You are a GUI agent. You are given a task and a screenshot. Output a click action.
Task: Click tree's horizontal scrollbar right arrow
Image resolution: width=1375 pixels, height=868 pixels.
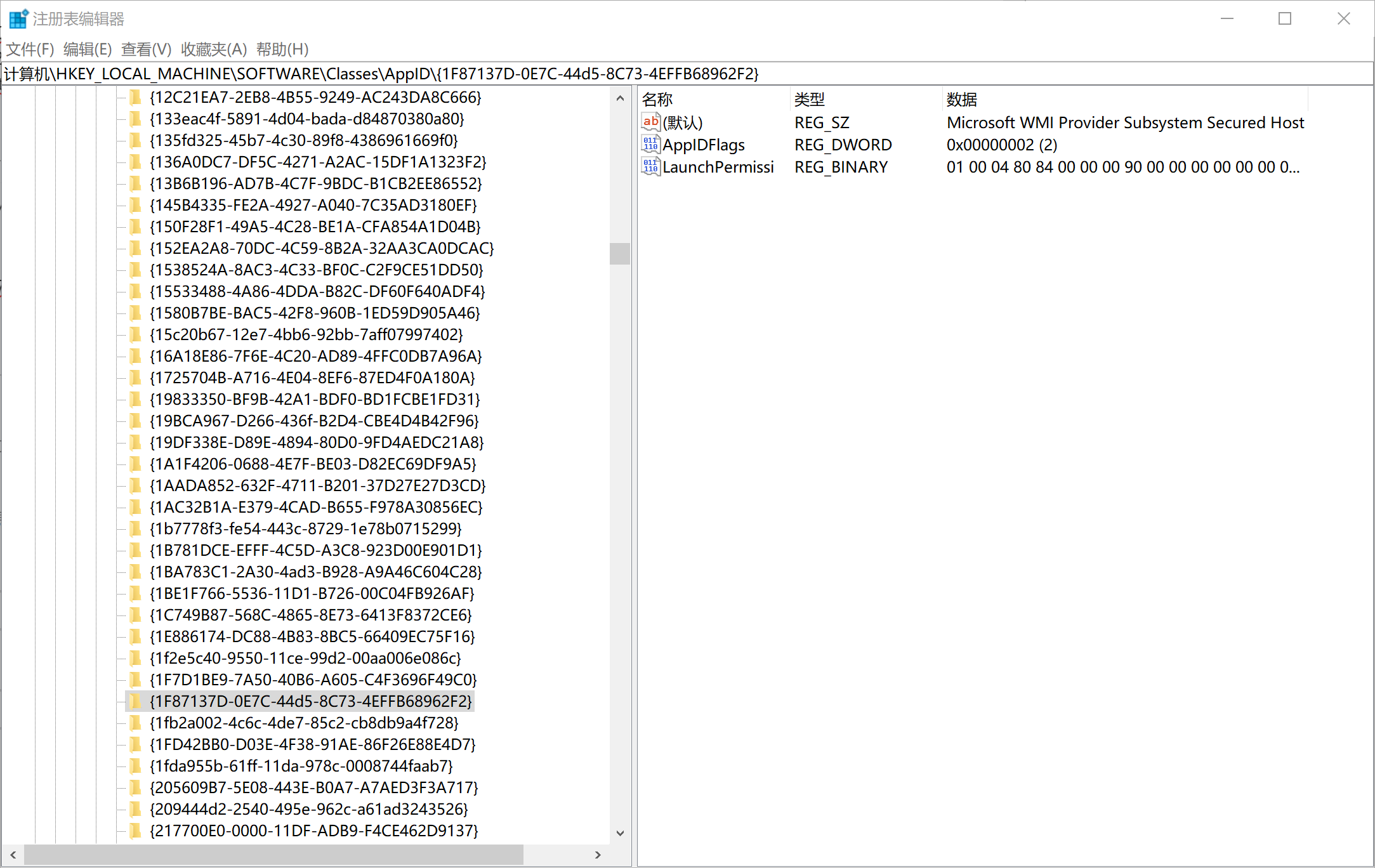pyautogui.click(x=598, y=855)
